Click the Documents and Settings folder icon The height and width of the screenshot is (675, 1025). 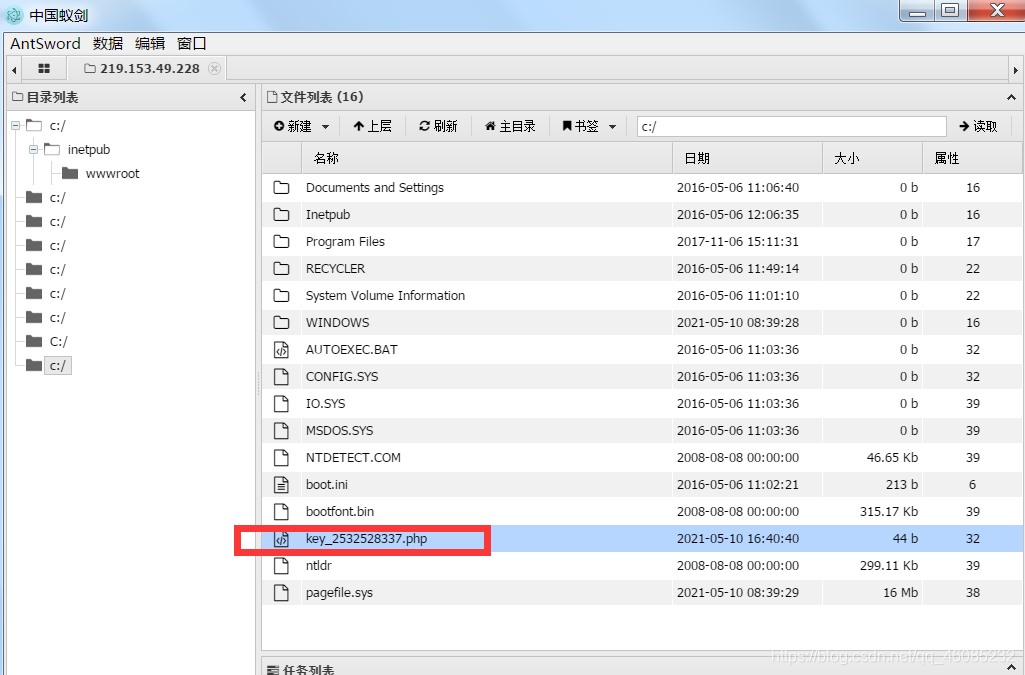point(281,188)
